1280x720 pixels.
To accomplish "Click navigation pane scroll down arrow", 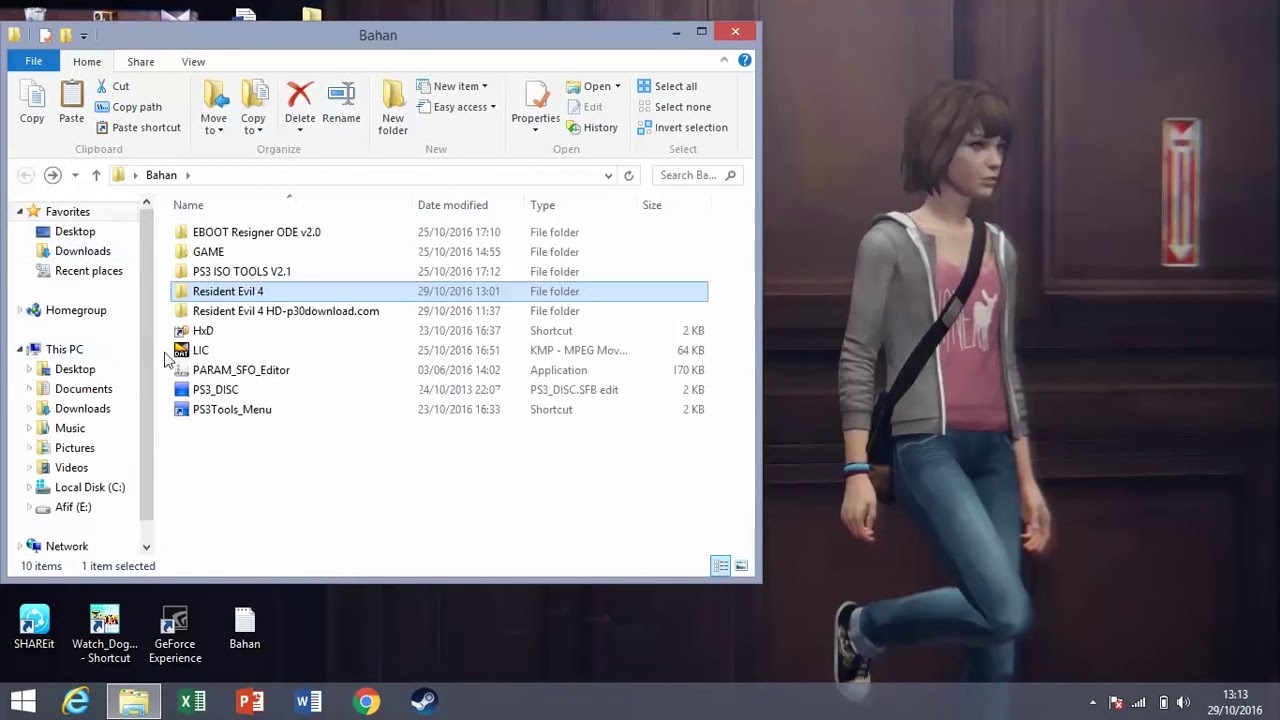I will coord(146,547).
